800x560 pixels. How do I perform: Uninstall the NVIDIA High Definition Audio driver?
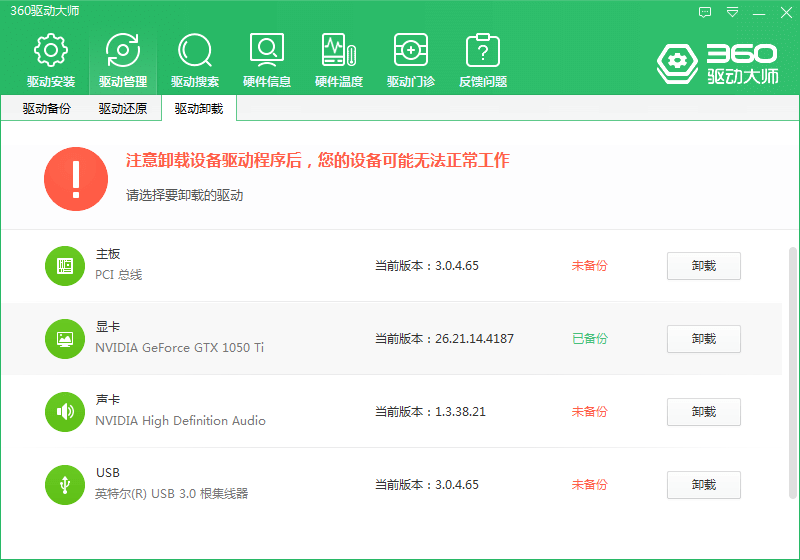tap(703, 412)
